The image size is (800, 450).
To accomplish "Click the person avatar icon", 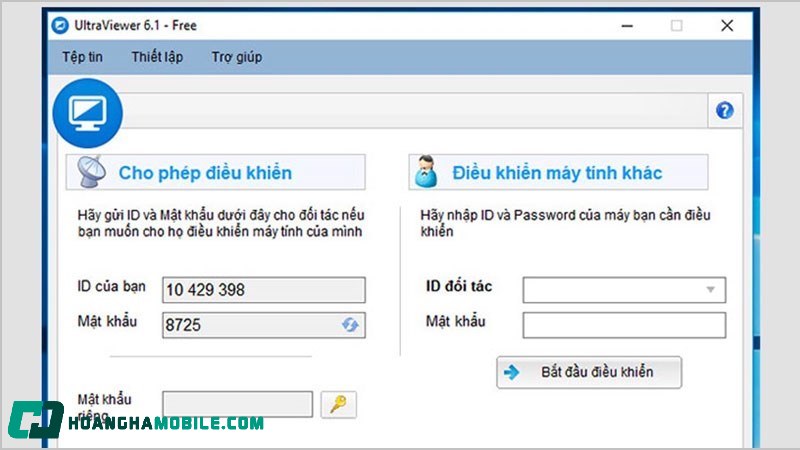I will tap(426, 173).
